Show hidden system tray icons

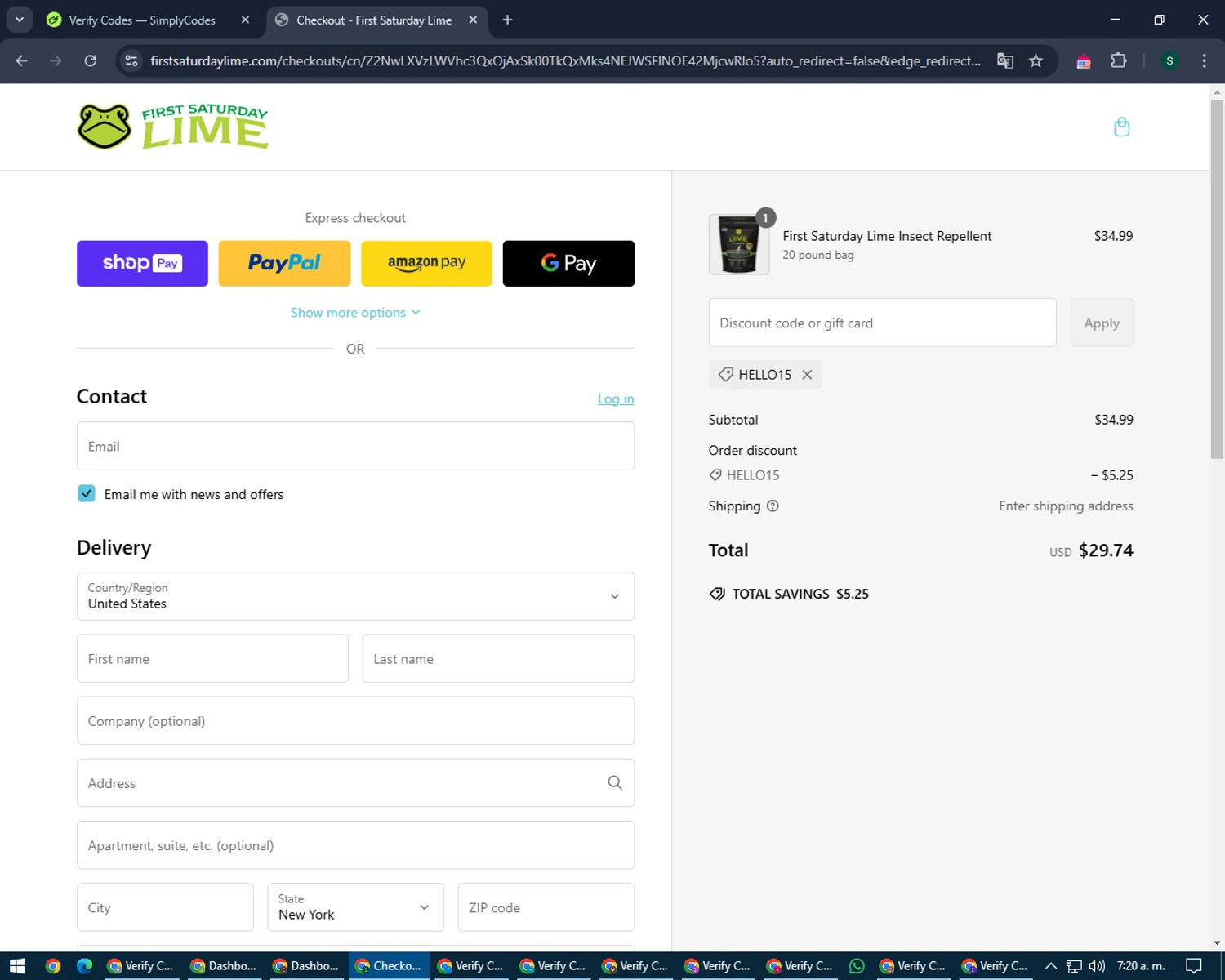tap(1051, 966)
